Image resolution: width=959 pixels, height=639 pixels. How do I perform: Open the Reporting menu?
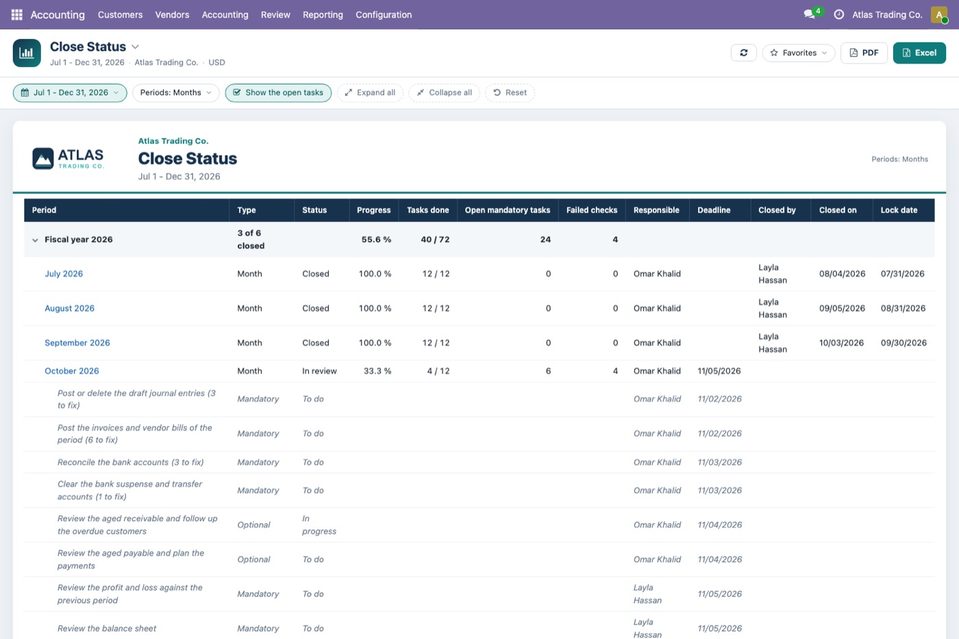click(x=323, y=15)
